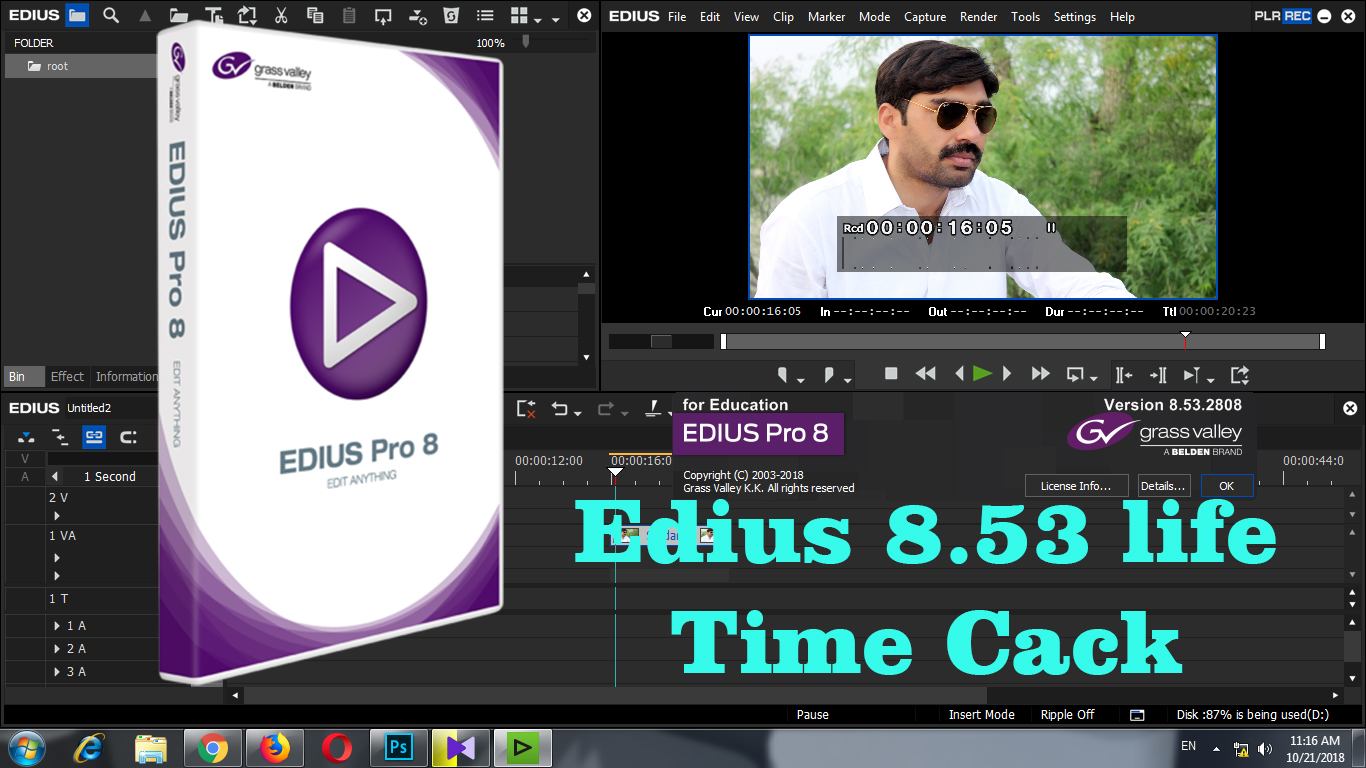Open the Render menu

(978, 17)
